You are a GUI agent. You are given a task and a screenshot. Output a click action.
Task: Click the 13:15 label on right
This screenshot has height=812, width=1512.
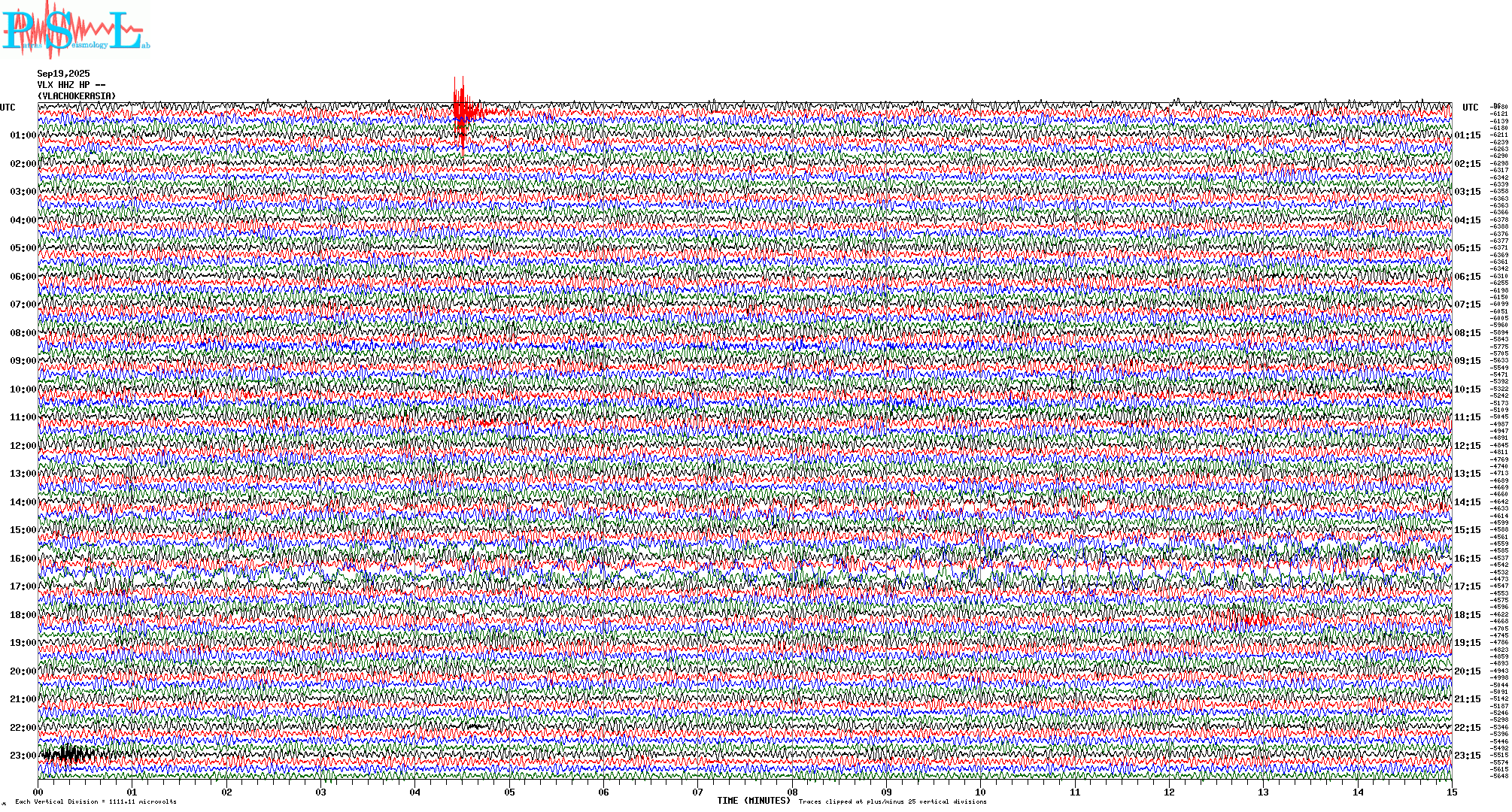(x=1468, y=474)
